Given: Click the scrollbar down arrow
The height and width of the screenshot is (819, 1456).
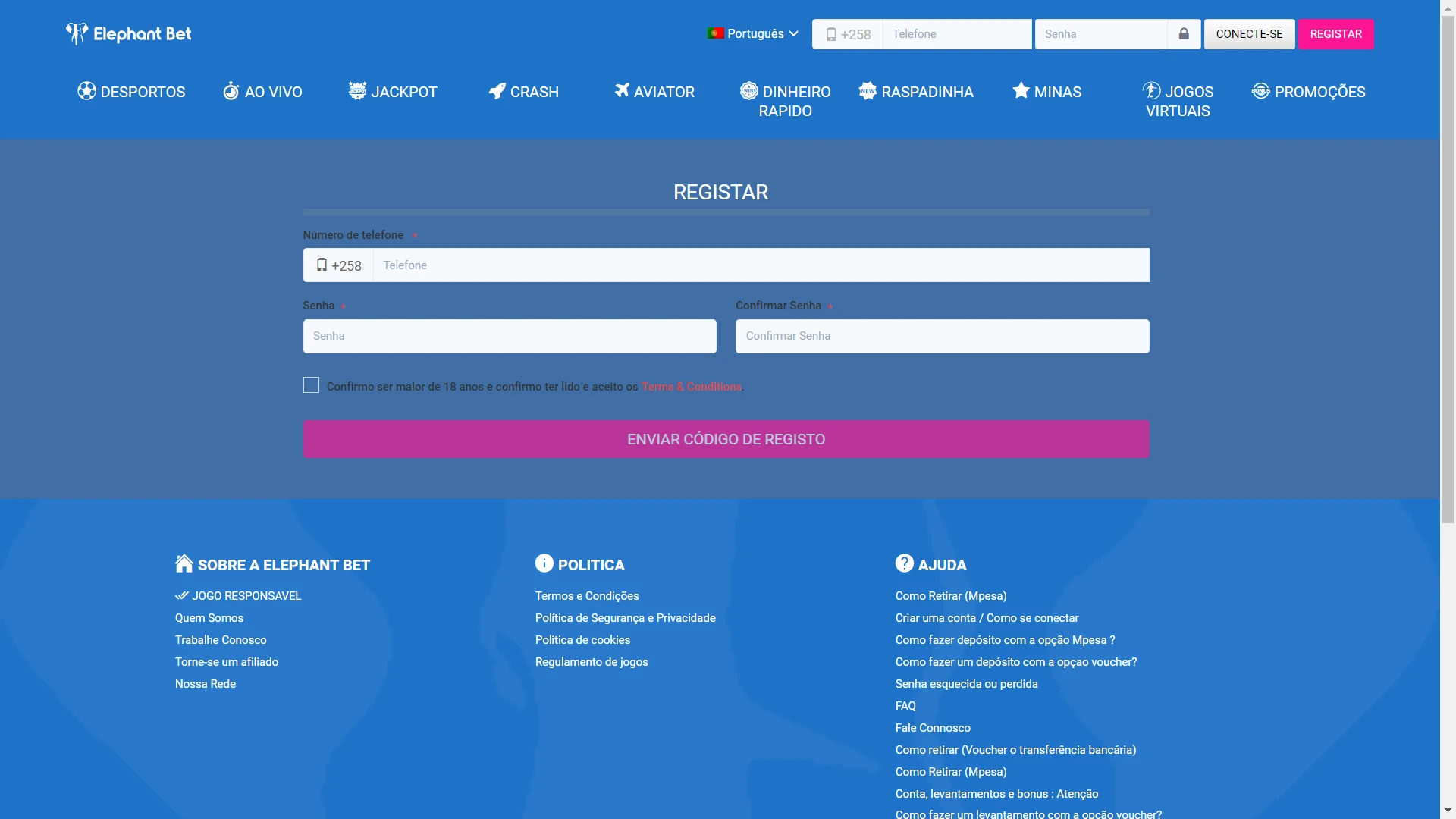Looking at the screenshot, I should pos(1448,811).
